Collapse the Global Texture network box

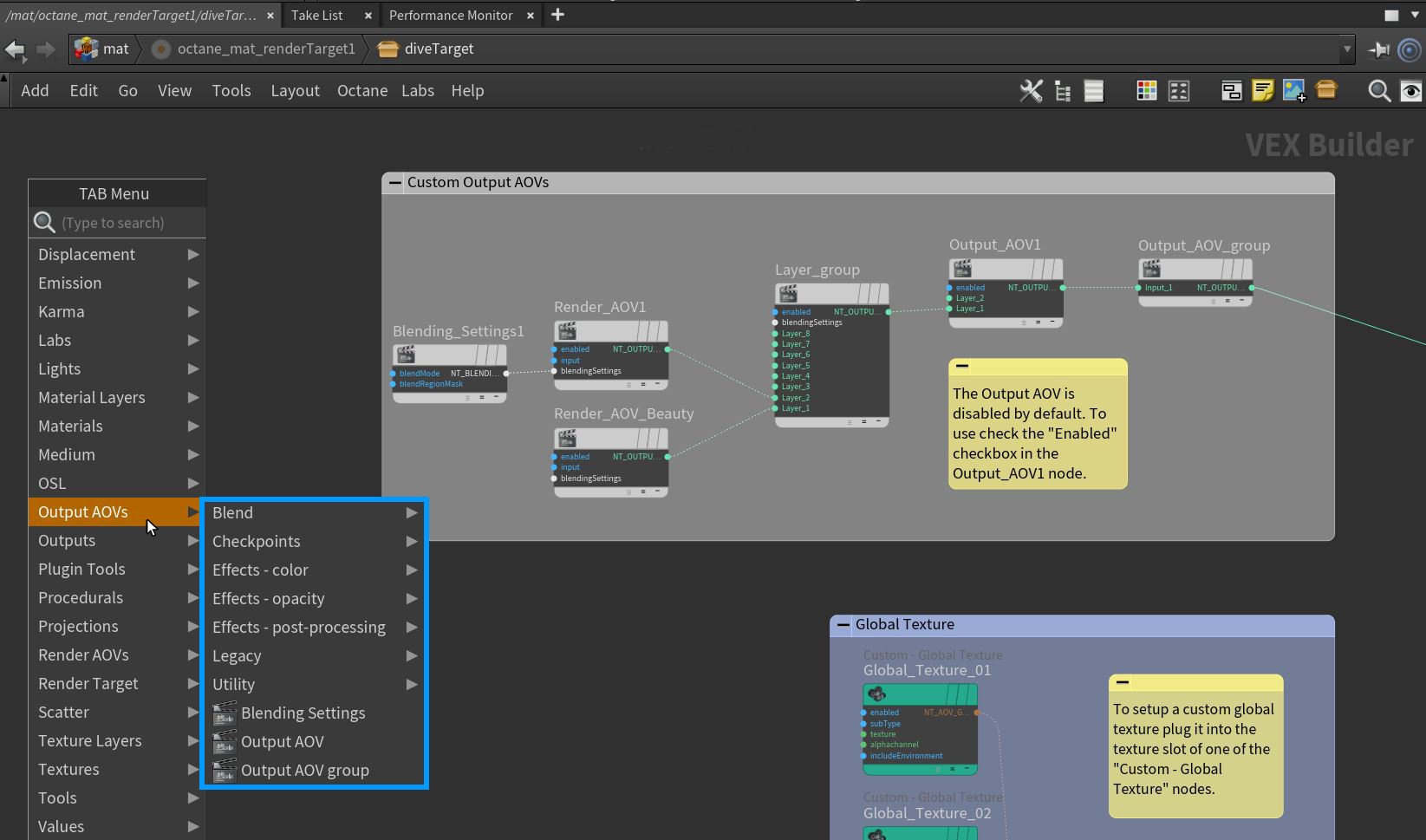(x=843, y=624)
